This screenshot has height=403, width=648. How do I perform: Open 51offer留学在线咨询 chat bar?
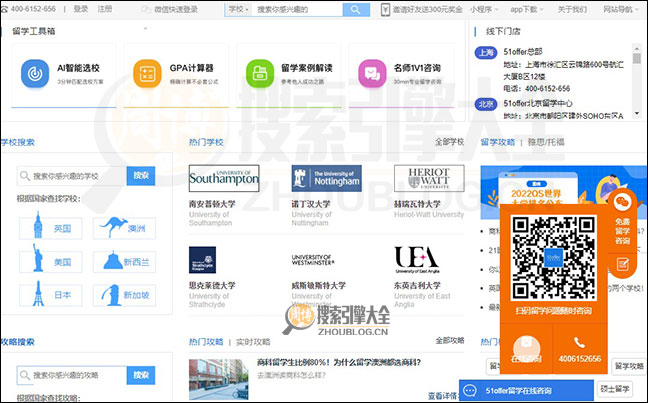526,391
